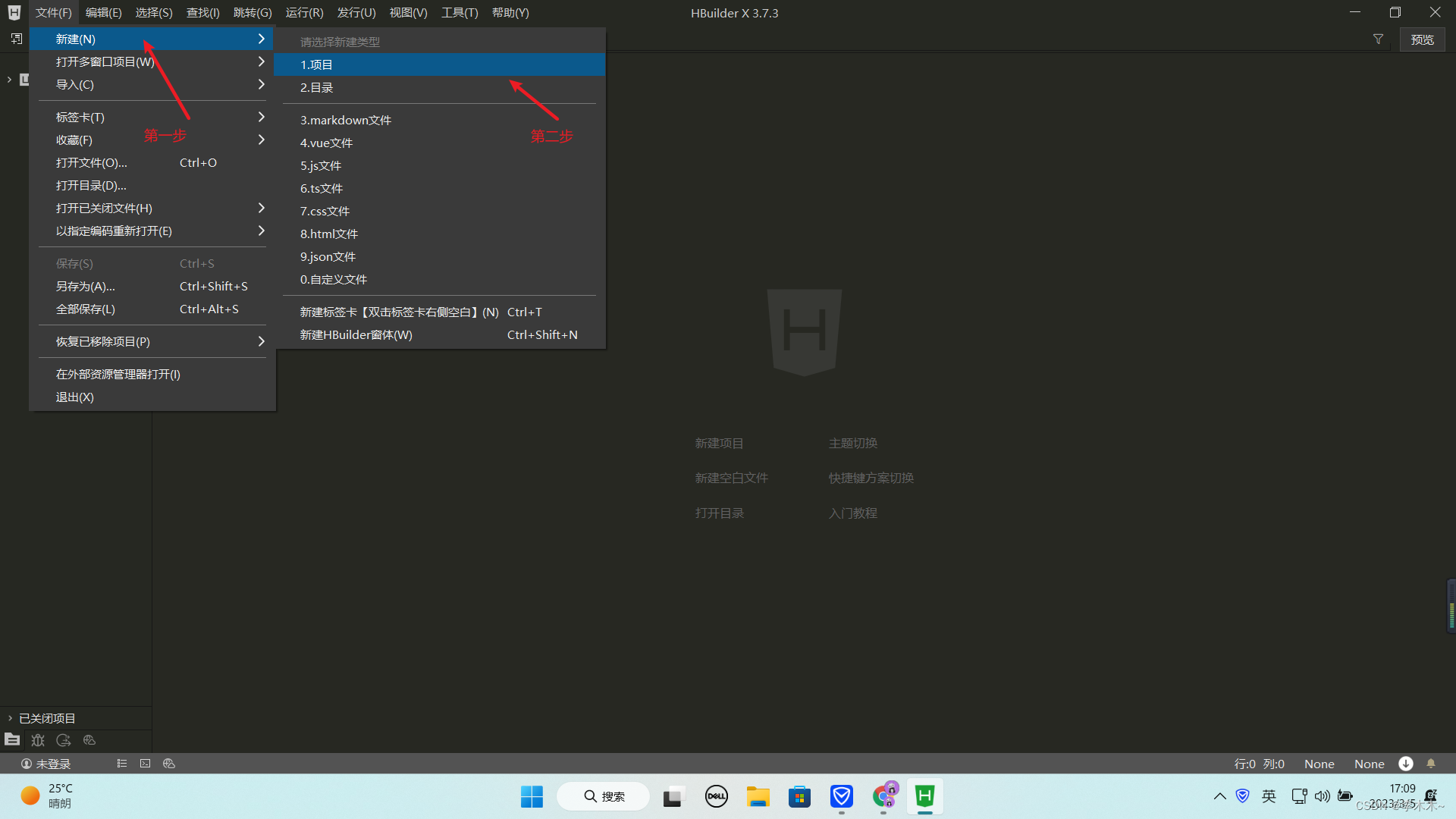Expand 导入(C) submenu arrow
The height and width of the screenshot is (819, 1456).
coord(262,84)
